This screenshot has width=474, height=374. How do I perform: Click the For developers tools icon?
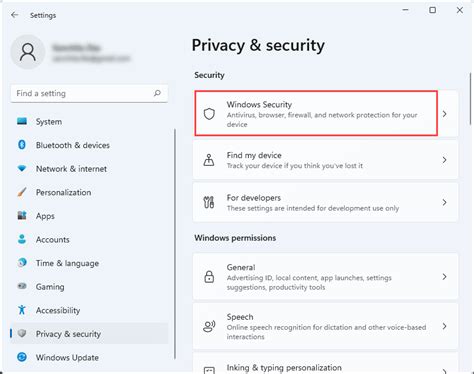[209, 202]
